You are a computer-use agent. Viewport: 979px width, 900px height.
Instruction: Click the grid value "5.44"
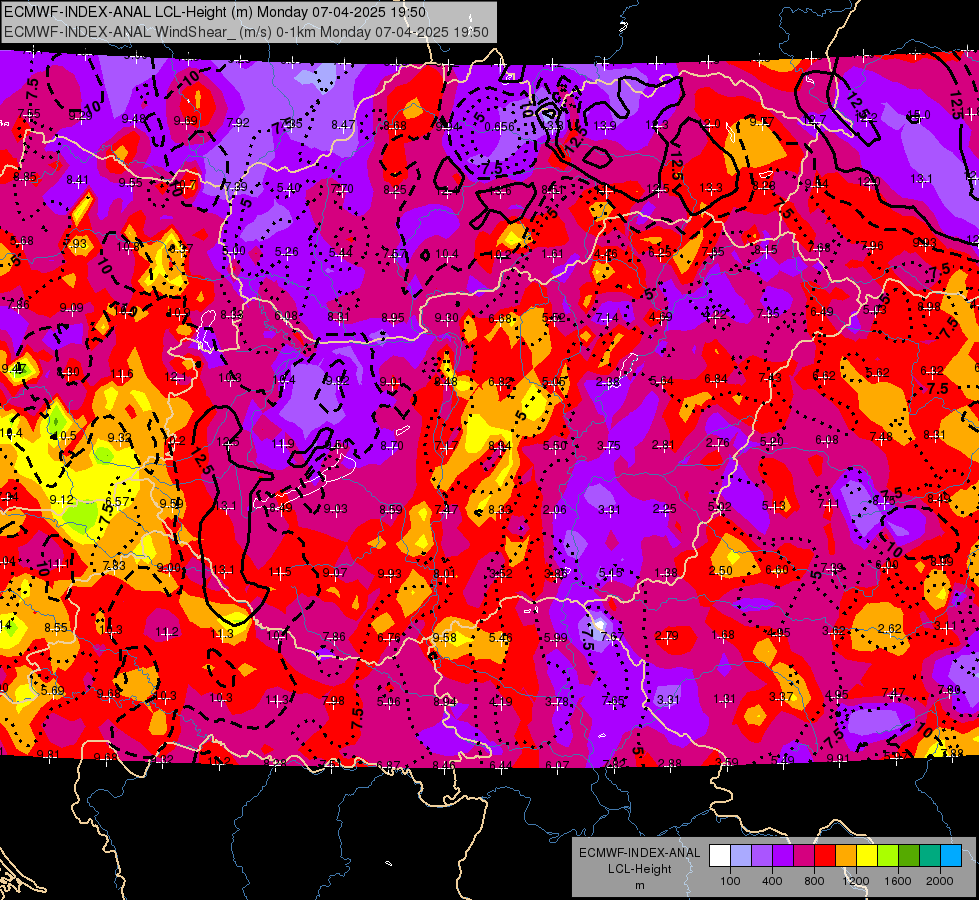(x=340, y=253)
